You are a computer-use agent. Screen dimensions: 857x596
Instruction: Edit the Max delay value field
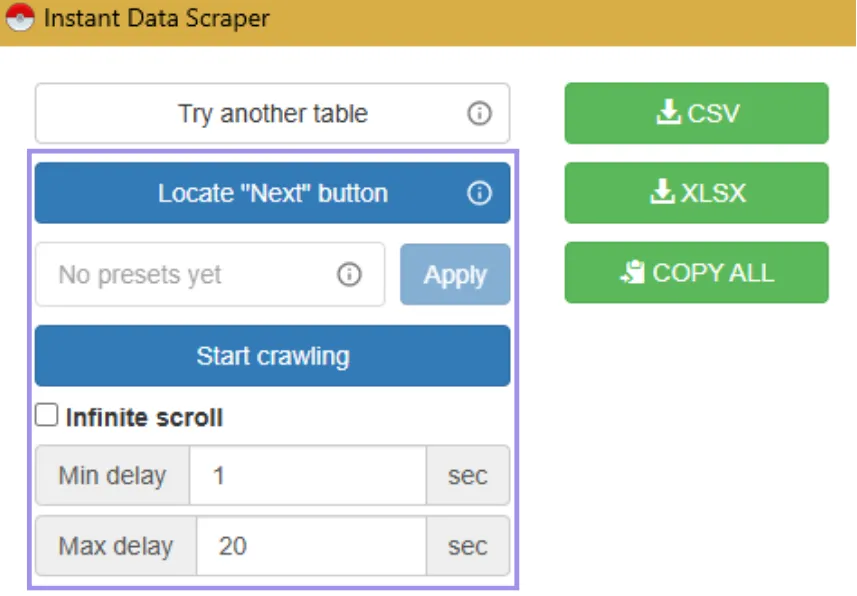312,546
